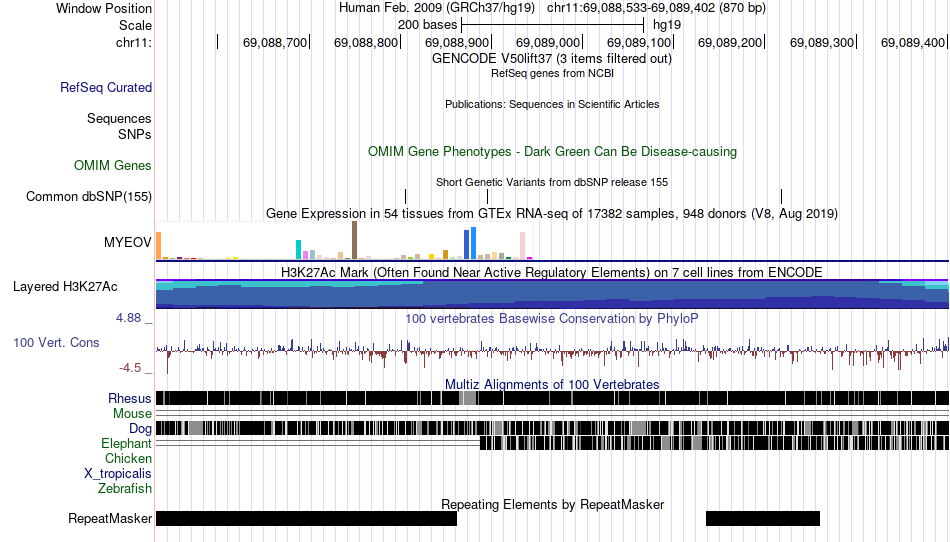The width and height of the screenshot is (950, 542).
Task: Open the OMIM Genes track label
Action: click(x=112, y=165)
